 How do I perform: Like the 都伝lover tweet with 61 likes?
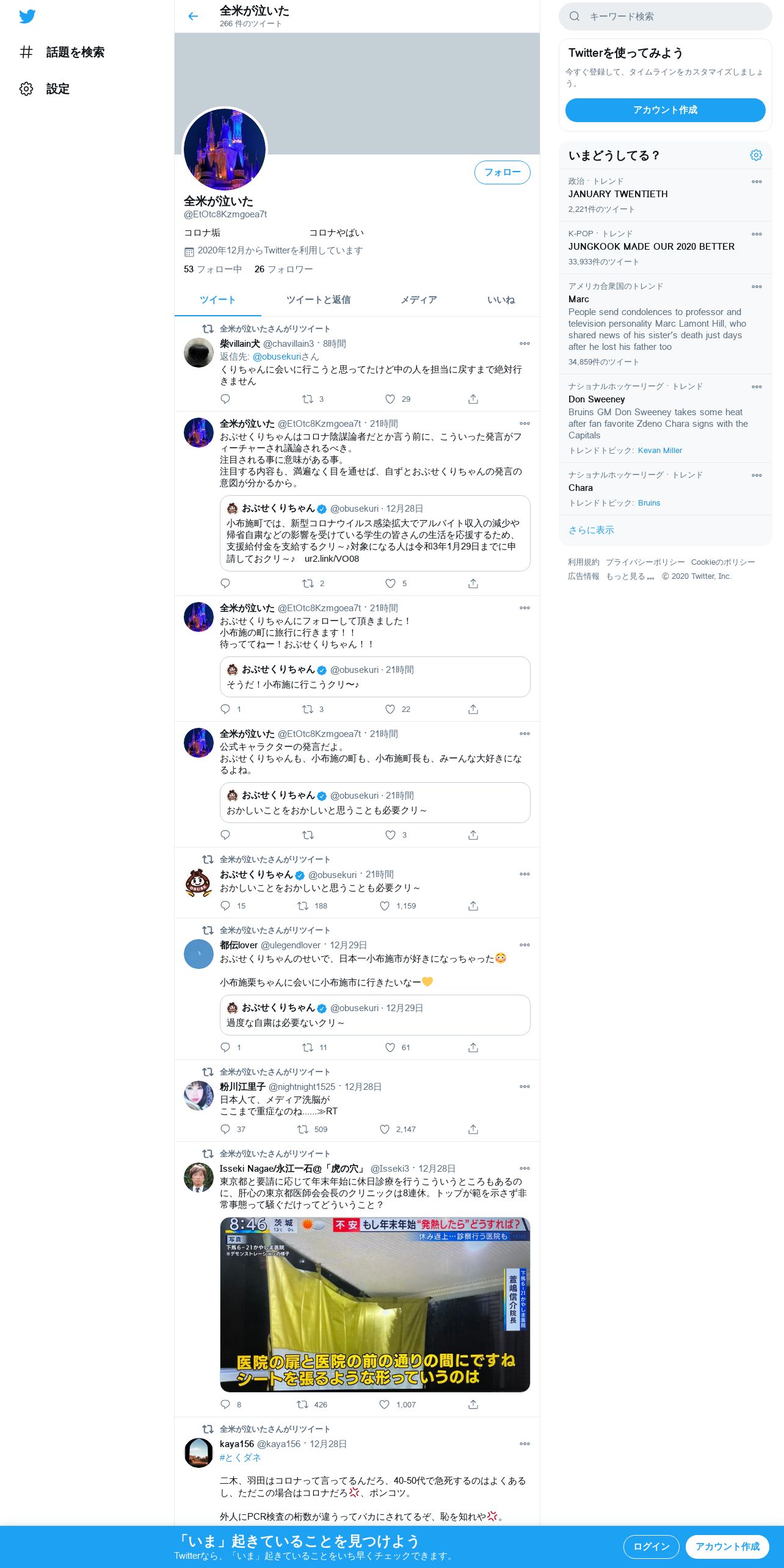point(390,1048)
